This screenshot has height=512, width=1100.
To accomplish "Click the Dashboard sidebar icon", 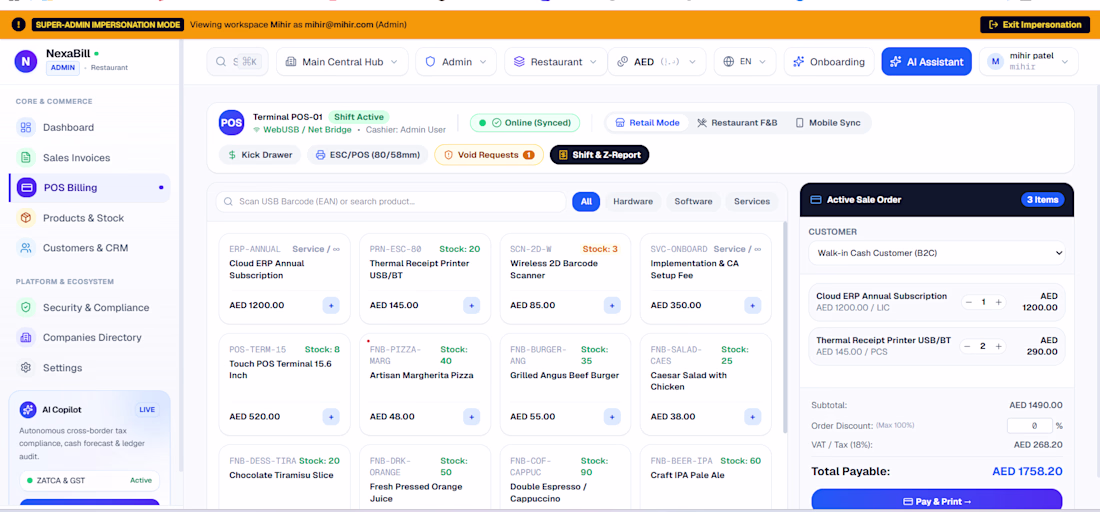I will 26,128.
